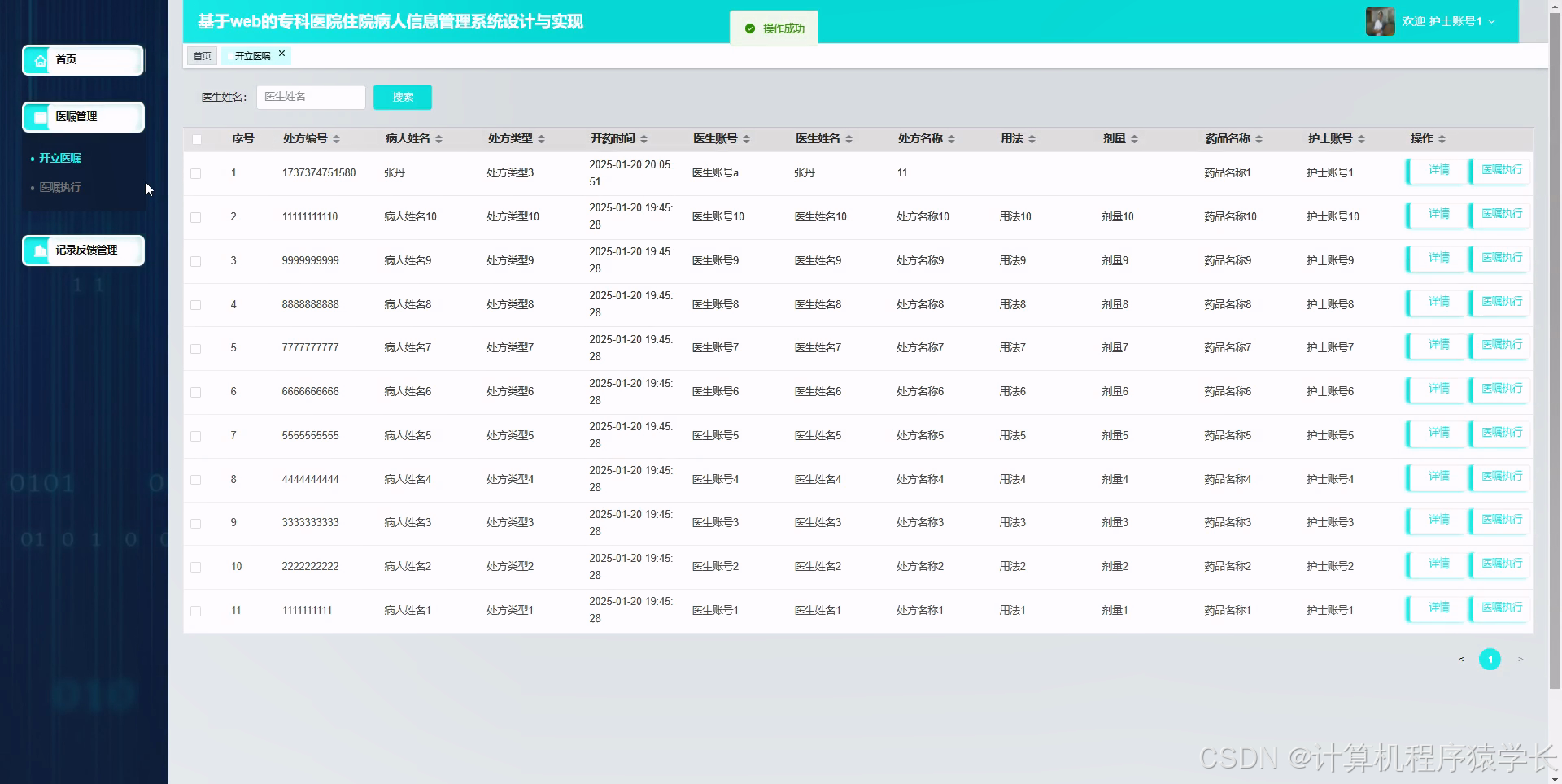This screenshot has height=784, width=1562.
Task: Sort by 操作 column arrows
Action: click(x=1442, y=139)
